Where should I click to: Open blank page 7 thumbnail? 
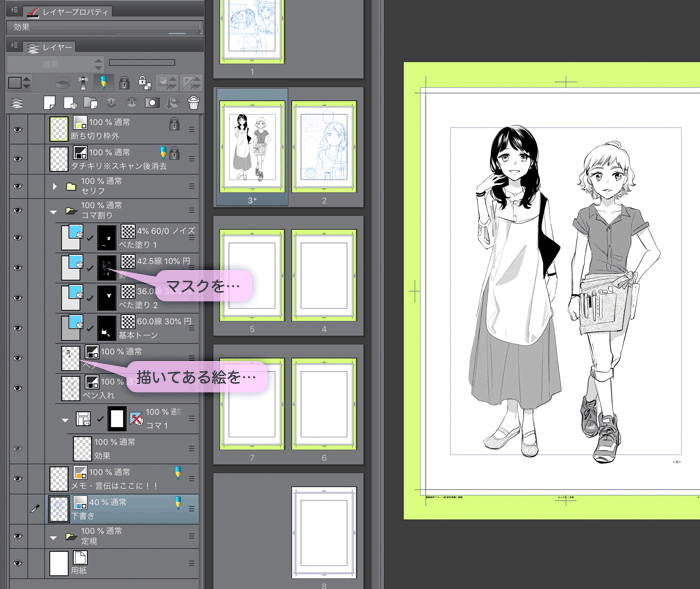(252, 404)
